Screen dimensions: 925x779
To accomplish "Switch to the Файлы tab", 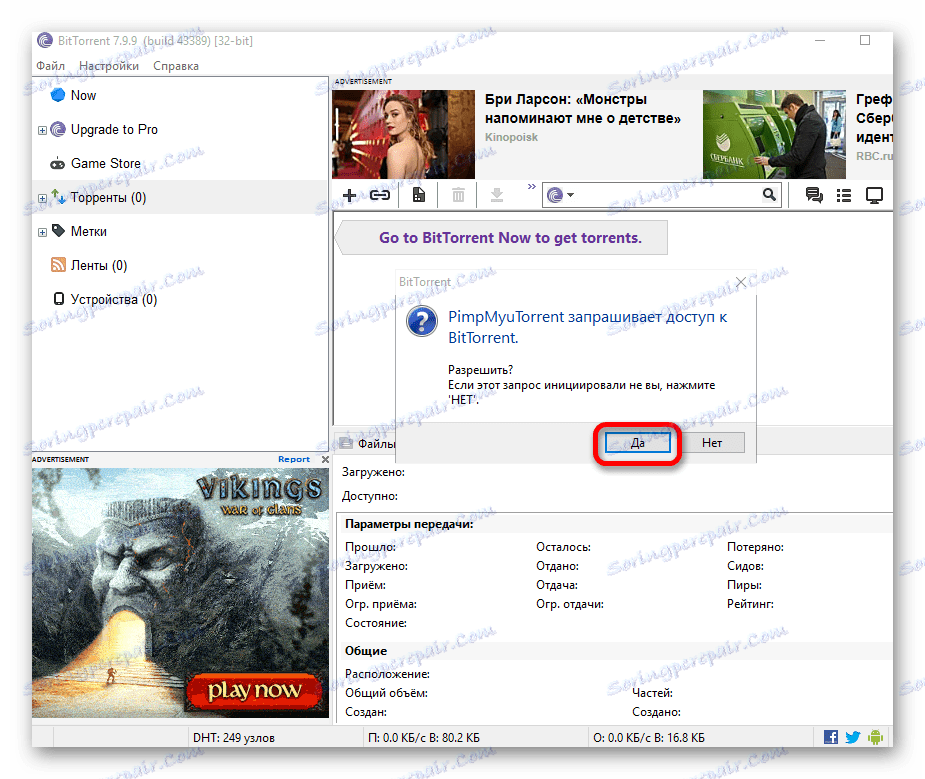I will pos(375,443).
